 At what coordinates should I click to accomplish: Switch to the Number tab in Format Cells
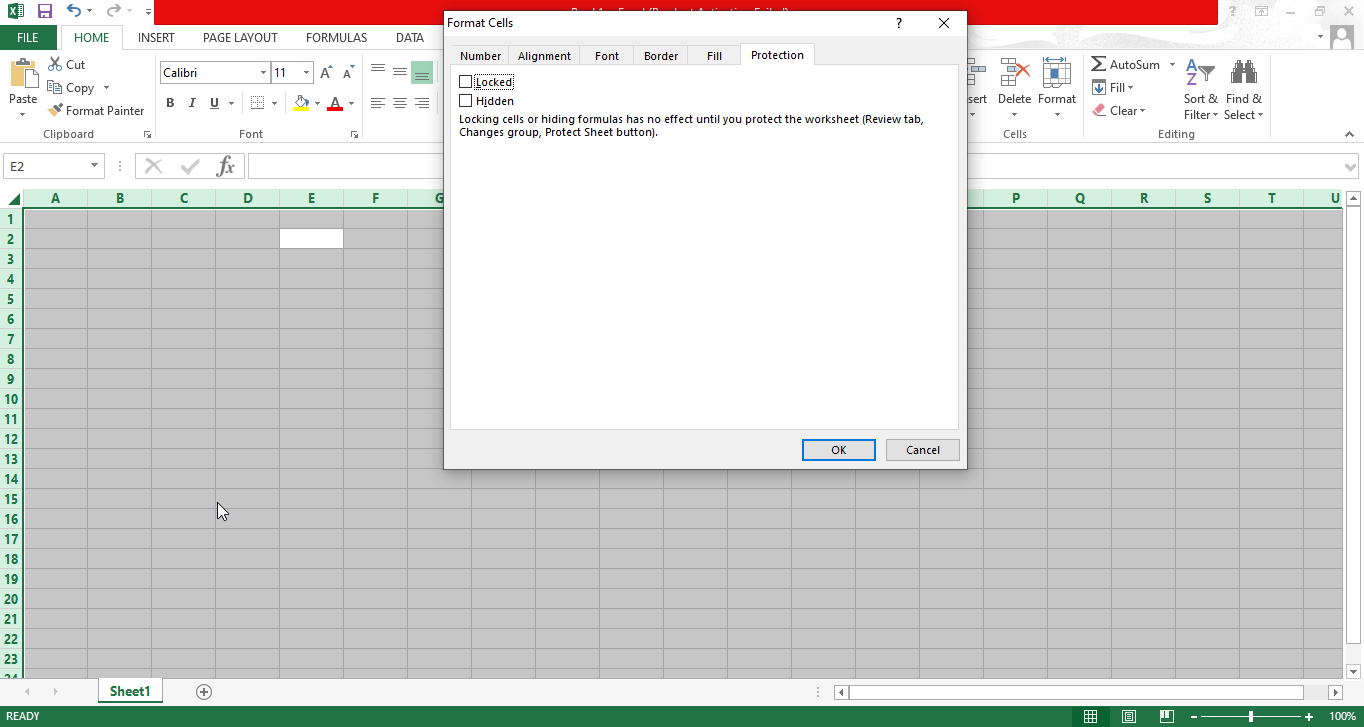click(x=480, y=56)
